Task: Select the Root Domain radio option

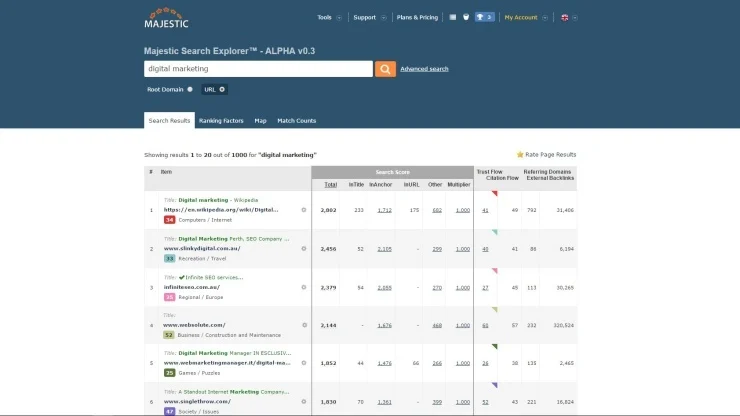Action: (x=190, y=89)
